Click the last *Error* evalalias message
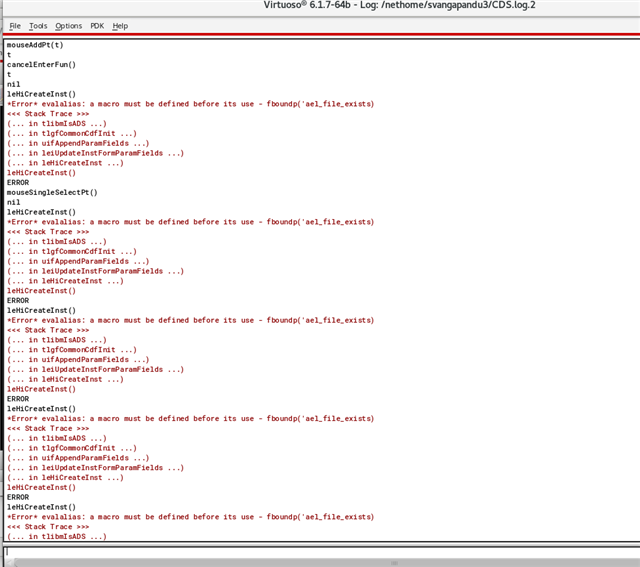Viewport: 640px width, 567px height. [190, 517]
